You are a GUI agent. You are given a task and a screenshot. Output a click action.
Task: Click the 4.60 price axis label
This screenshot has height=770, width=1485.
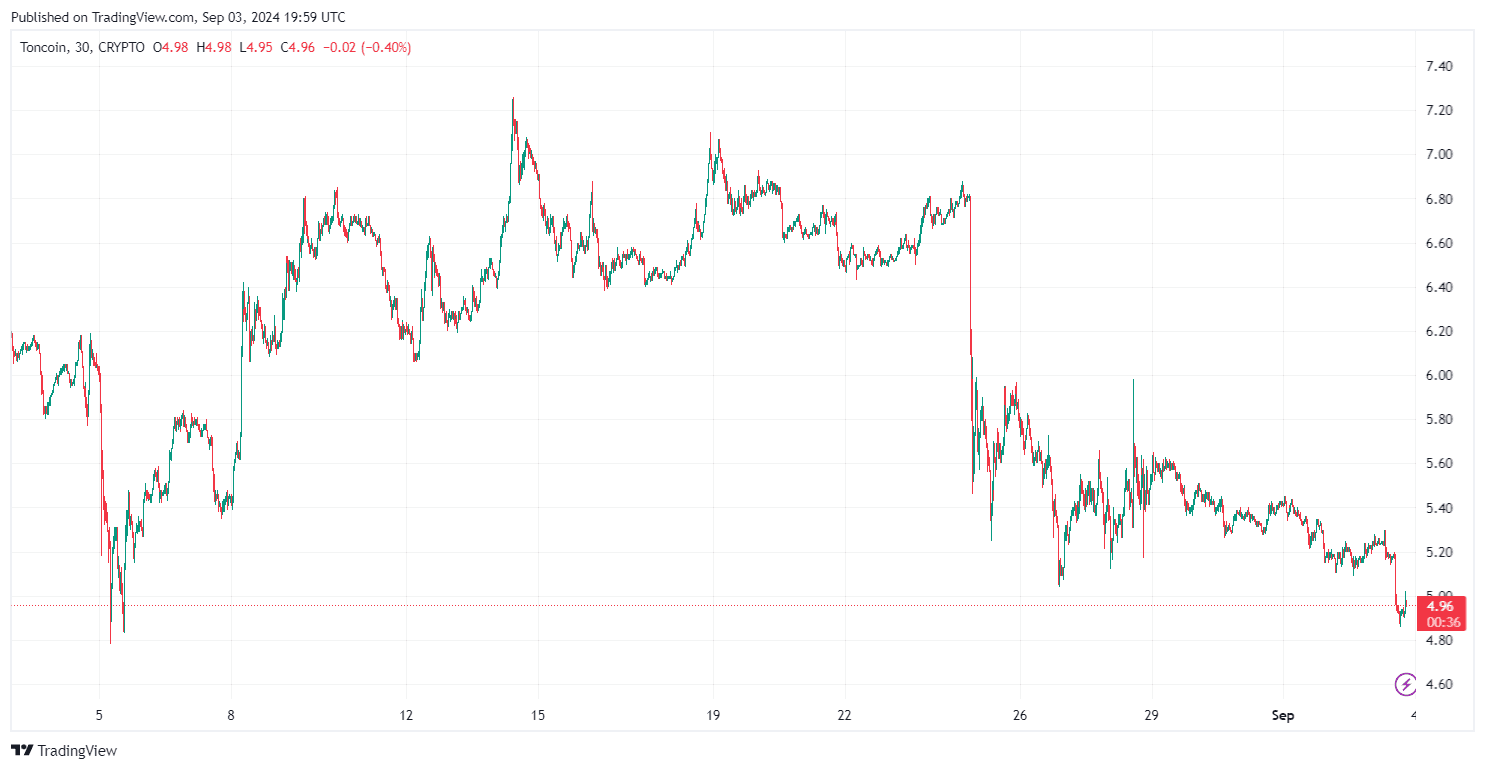1439,684
